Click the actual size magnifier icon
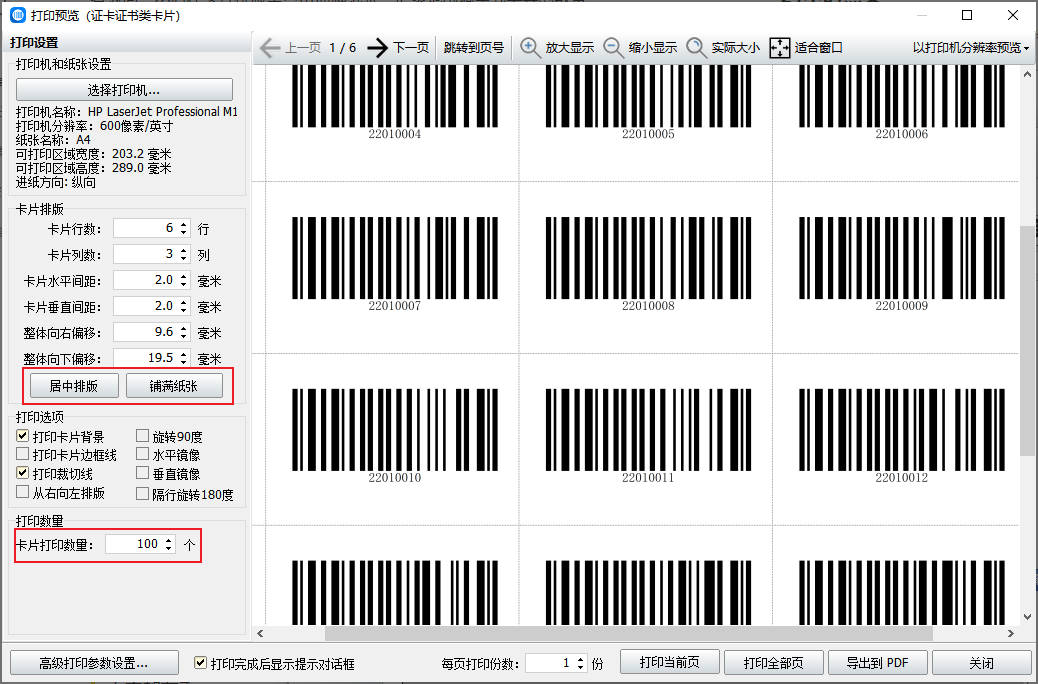The image size is (1038, 684). (697, 48)
